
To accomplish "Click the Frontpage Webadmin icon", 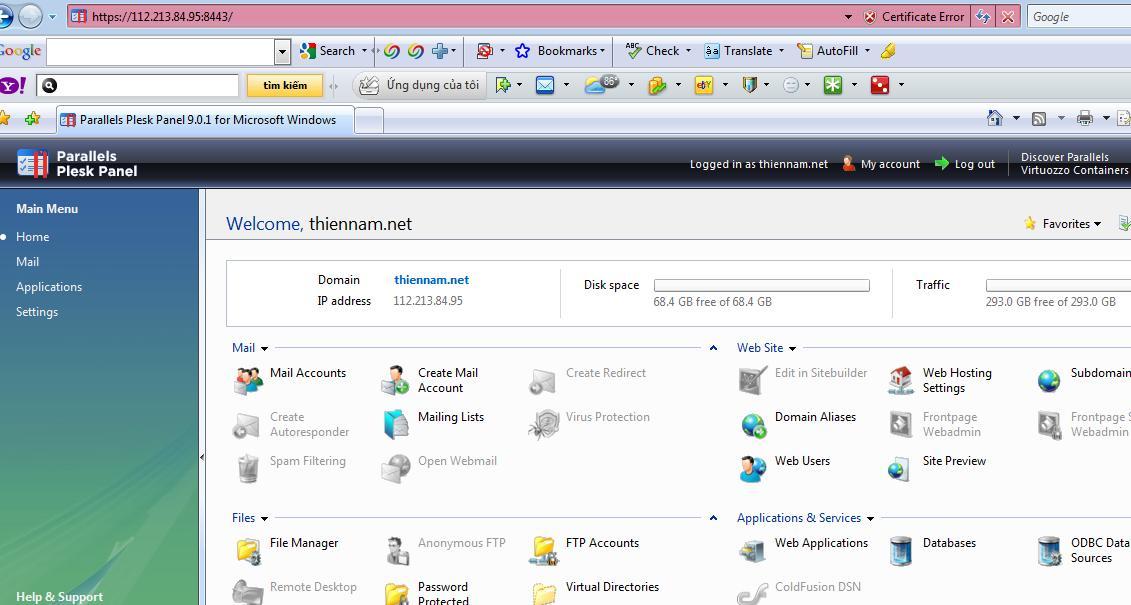I will coord(900,424).
